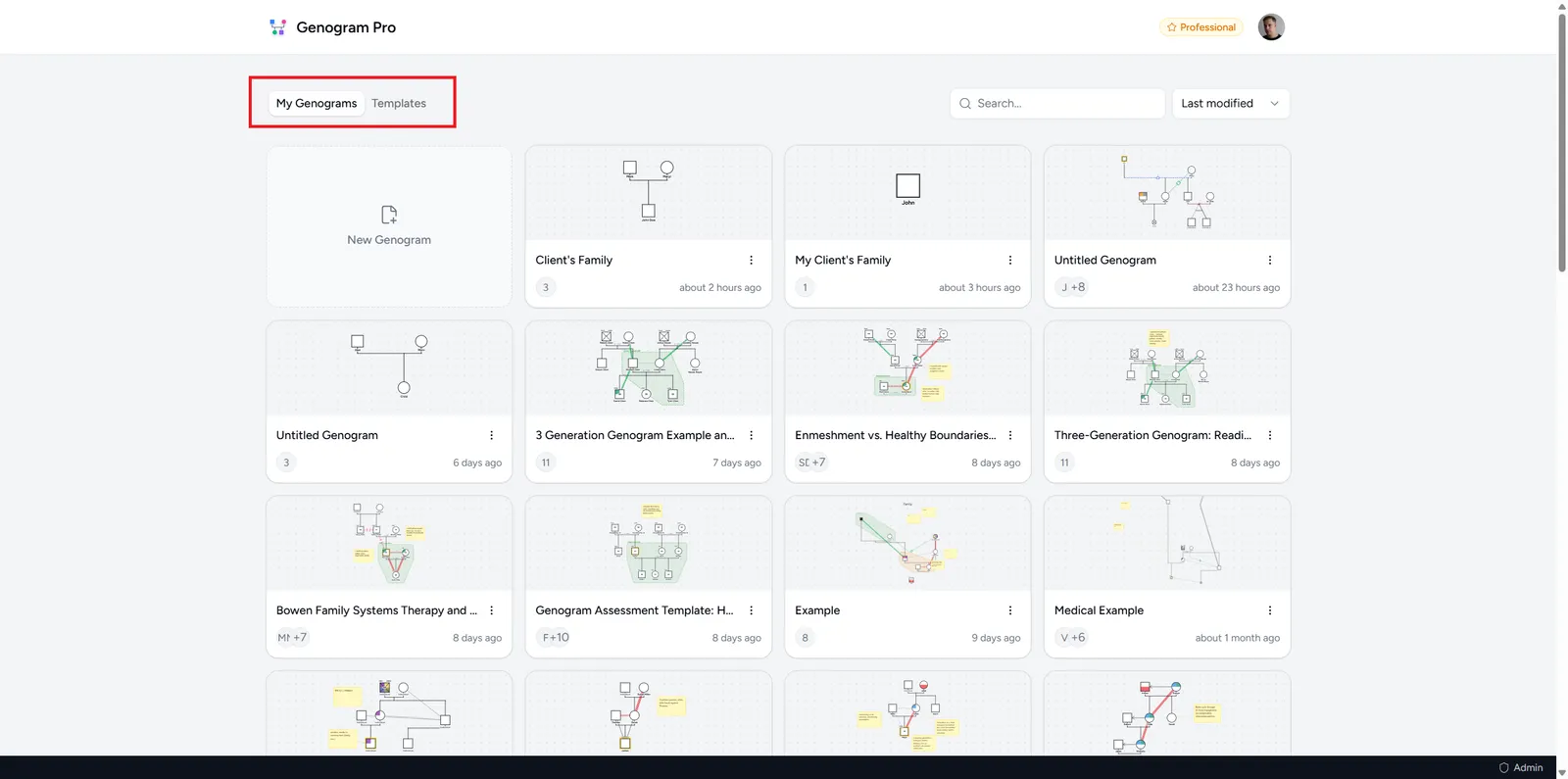Open options for Three-Generation Genogram: Reading card
Image resolution: width=1568 pixels, height=779 pixels.
(x=1270, y=436)
